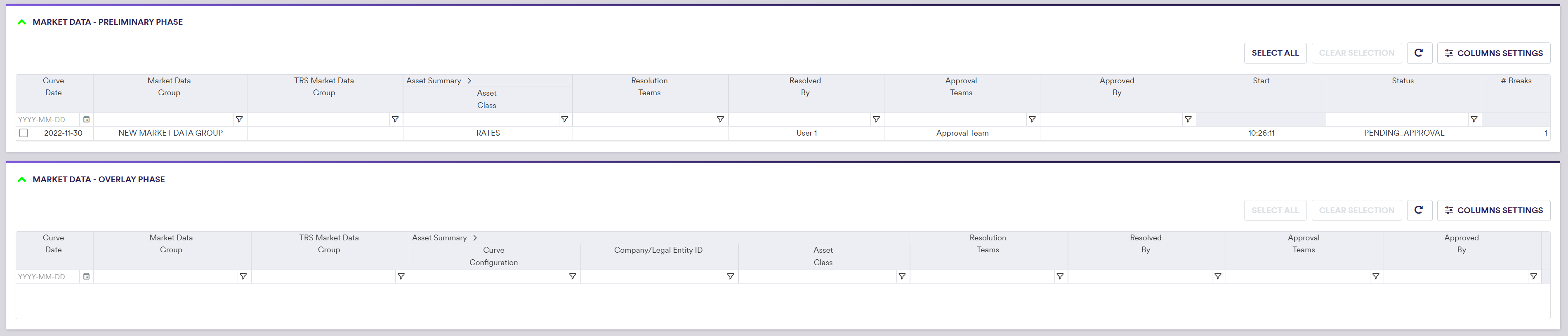Open Columns Settings for Overlay Phase
The width and height of the screenshot is (1568, 336).
1493,210
